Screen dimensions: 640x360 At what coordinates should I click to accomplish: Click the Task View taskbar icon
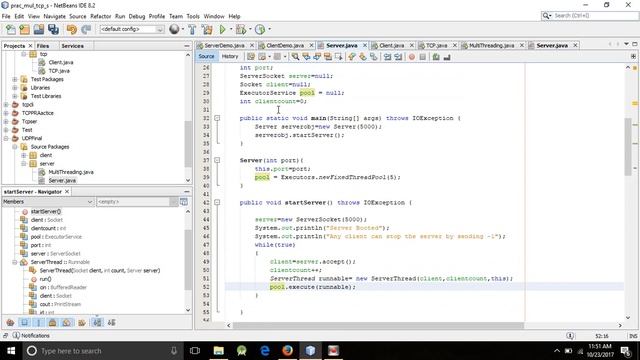195,351
